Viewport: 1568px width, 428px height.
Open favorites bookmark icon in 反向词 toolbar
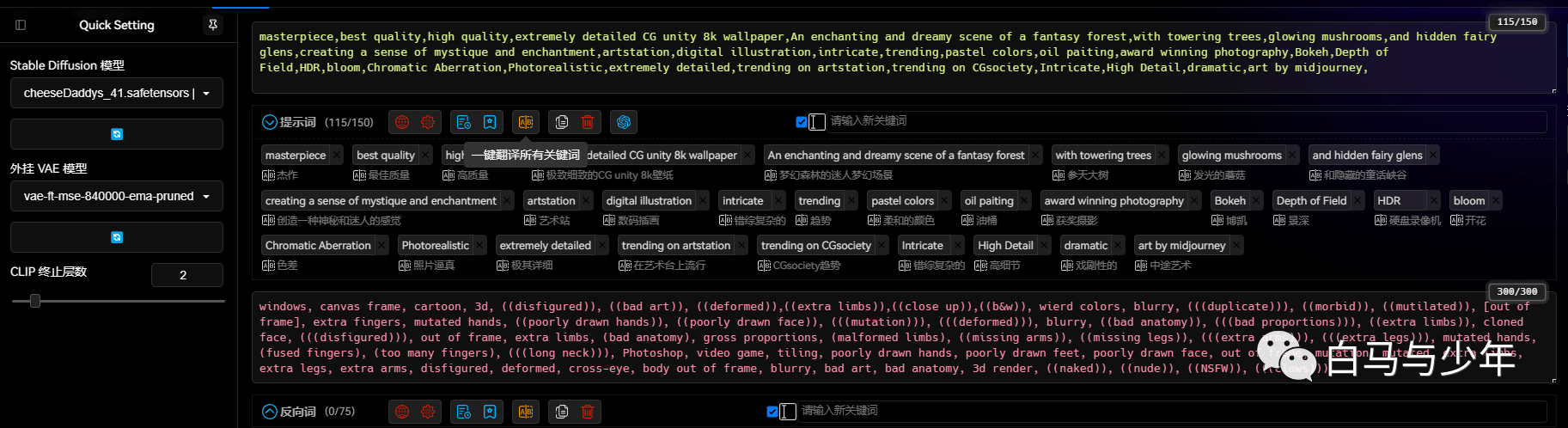490,412
